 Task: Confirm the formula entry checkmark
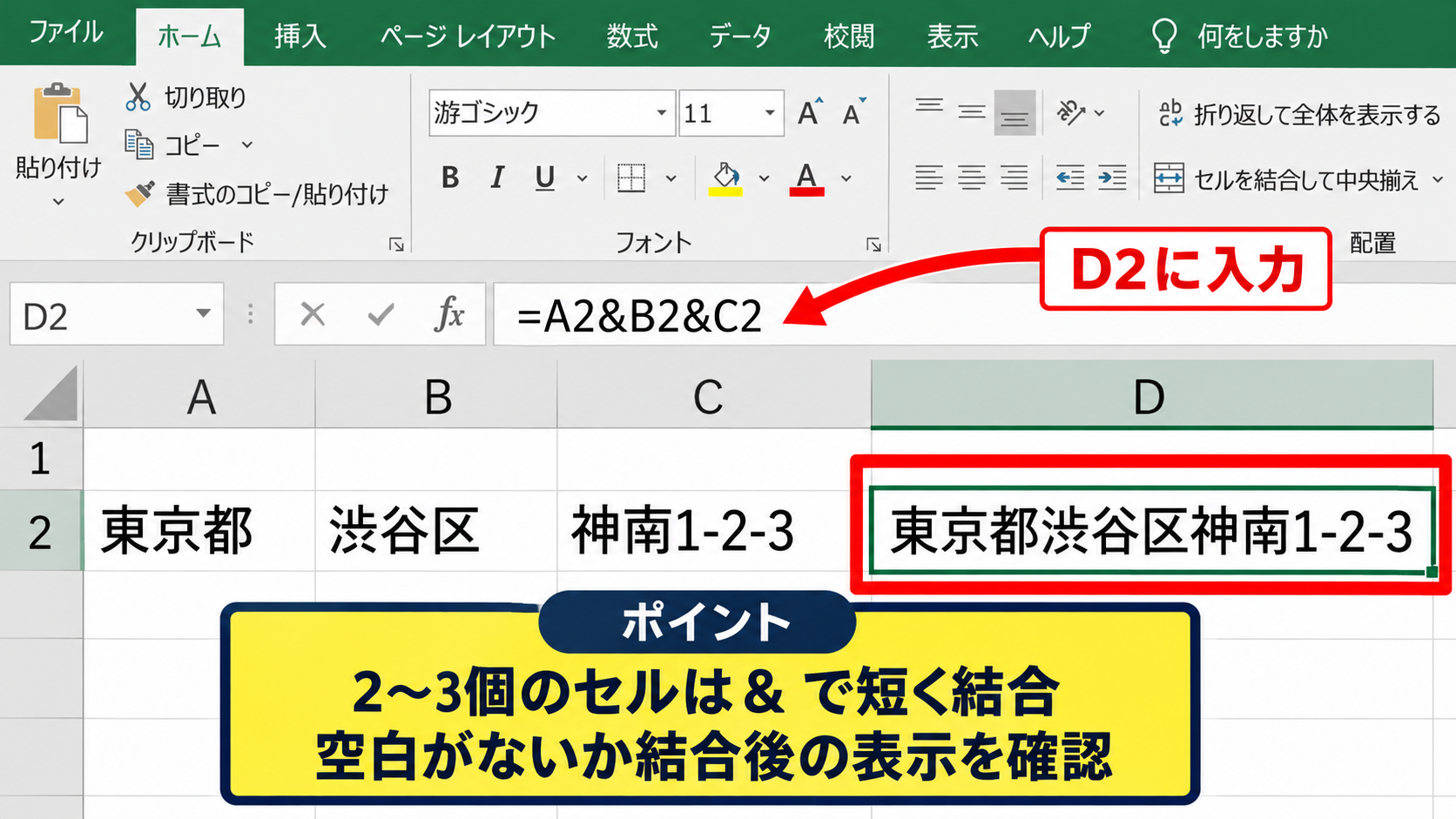click(x=381, y=314)
